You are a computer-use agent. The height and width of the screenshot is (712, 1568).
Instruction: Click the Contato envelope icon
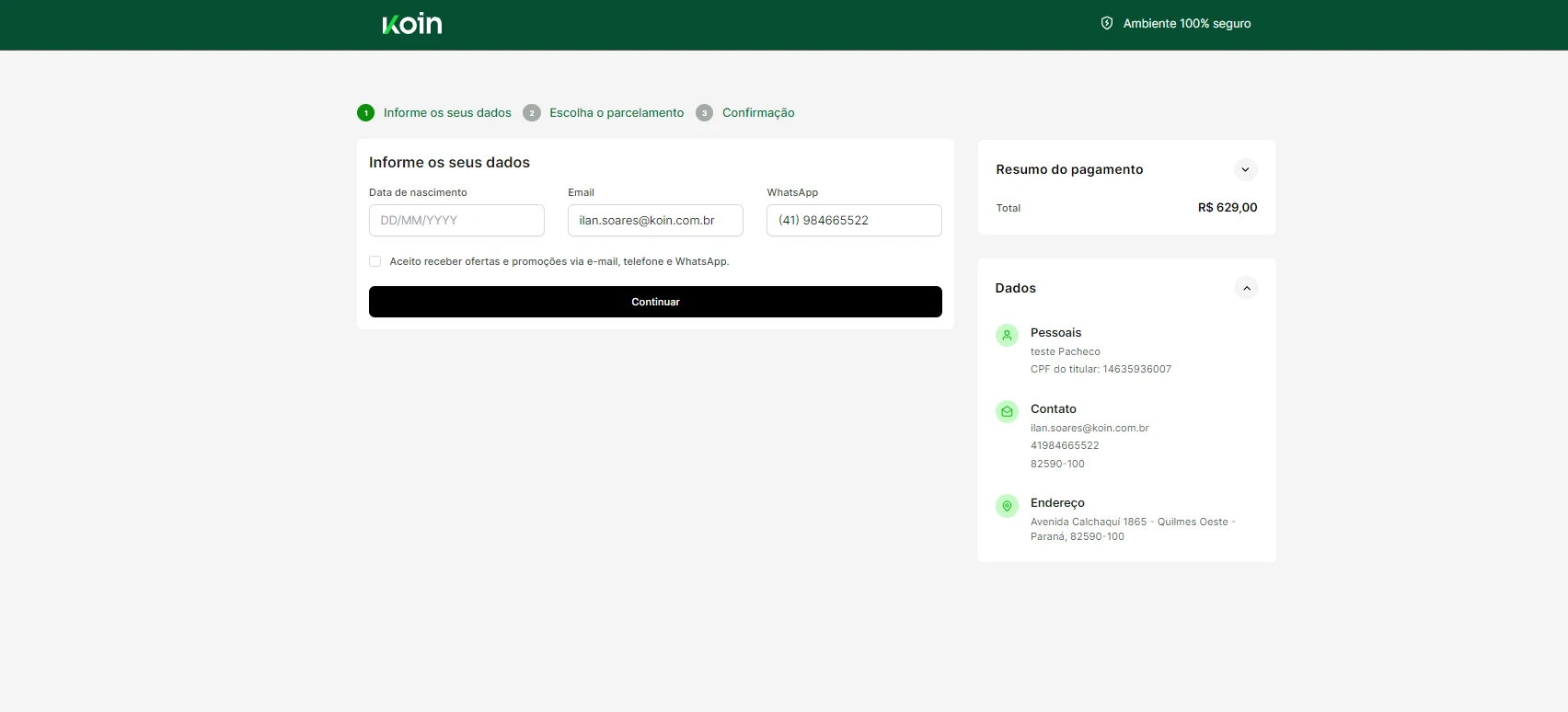click(x=1007, y=411)
